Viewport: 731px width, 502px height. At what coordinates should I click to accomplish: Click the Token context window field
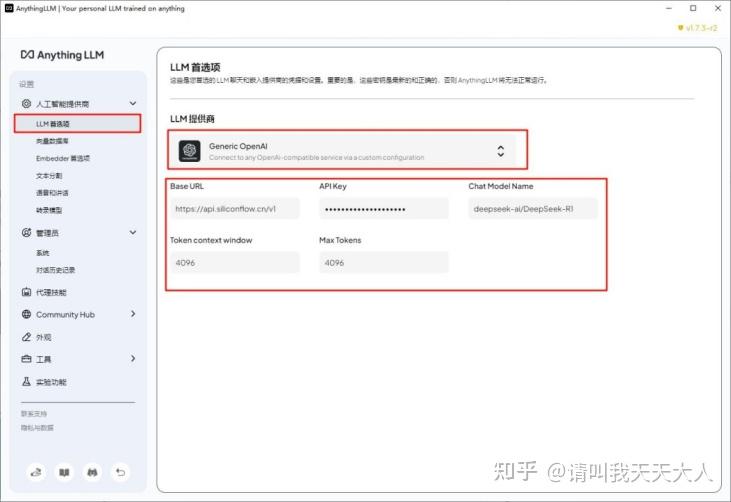coord(235,262)
